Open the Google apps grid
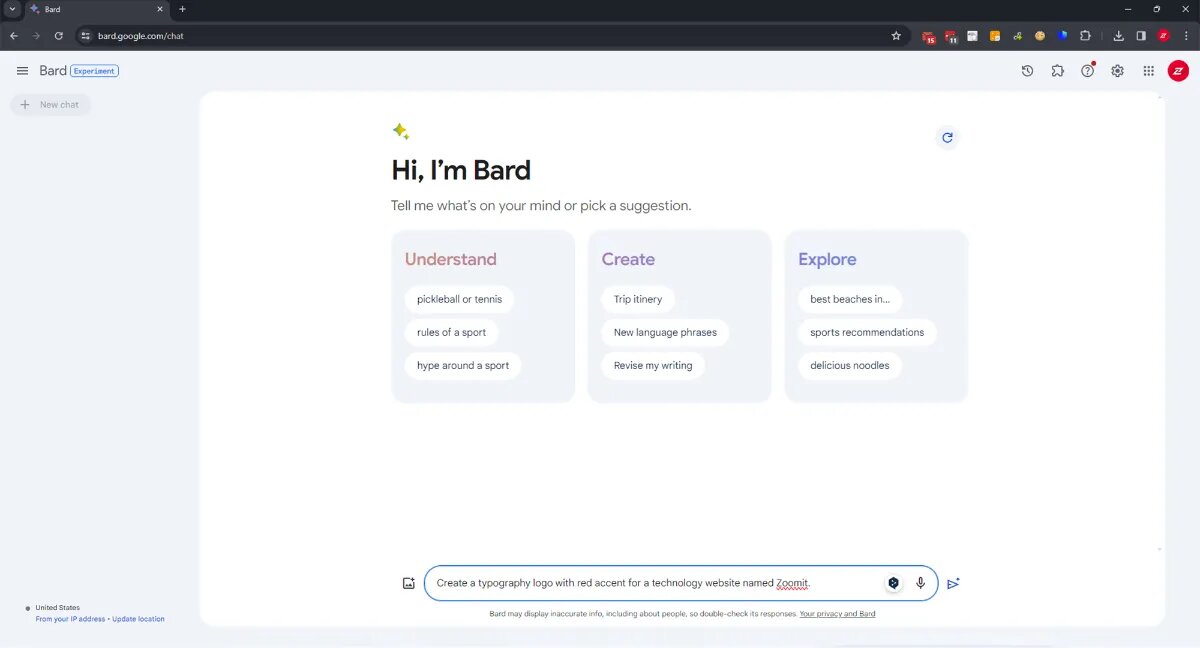 [x=1148, y=71]
